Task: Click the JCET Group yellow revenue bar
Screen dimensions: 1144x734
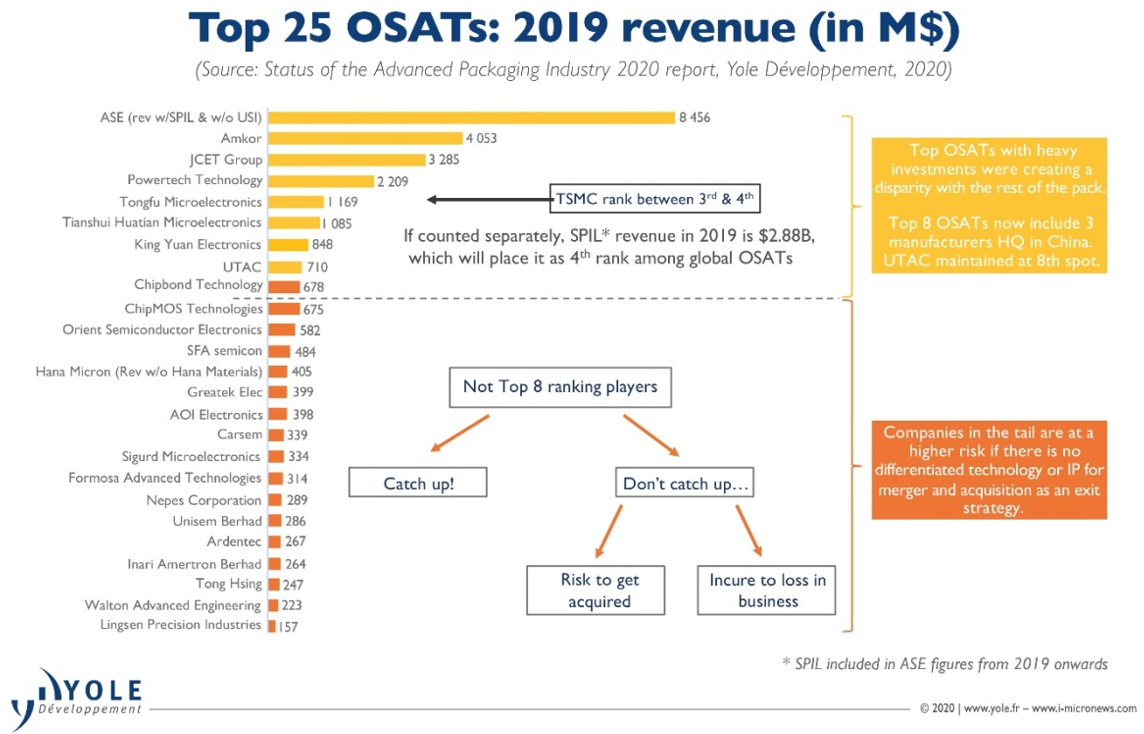Action: [x=347, y=159]
